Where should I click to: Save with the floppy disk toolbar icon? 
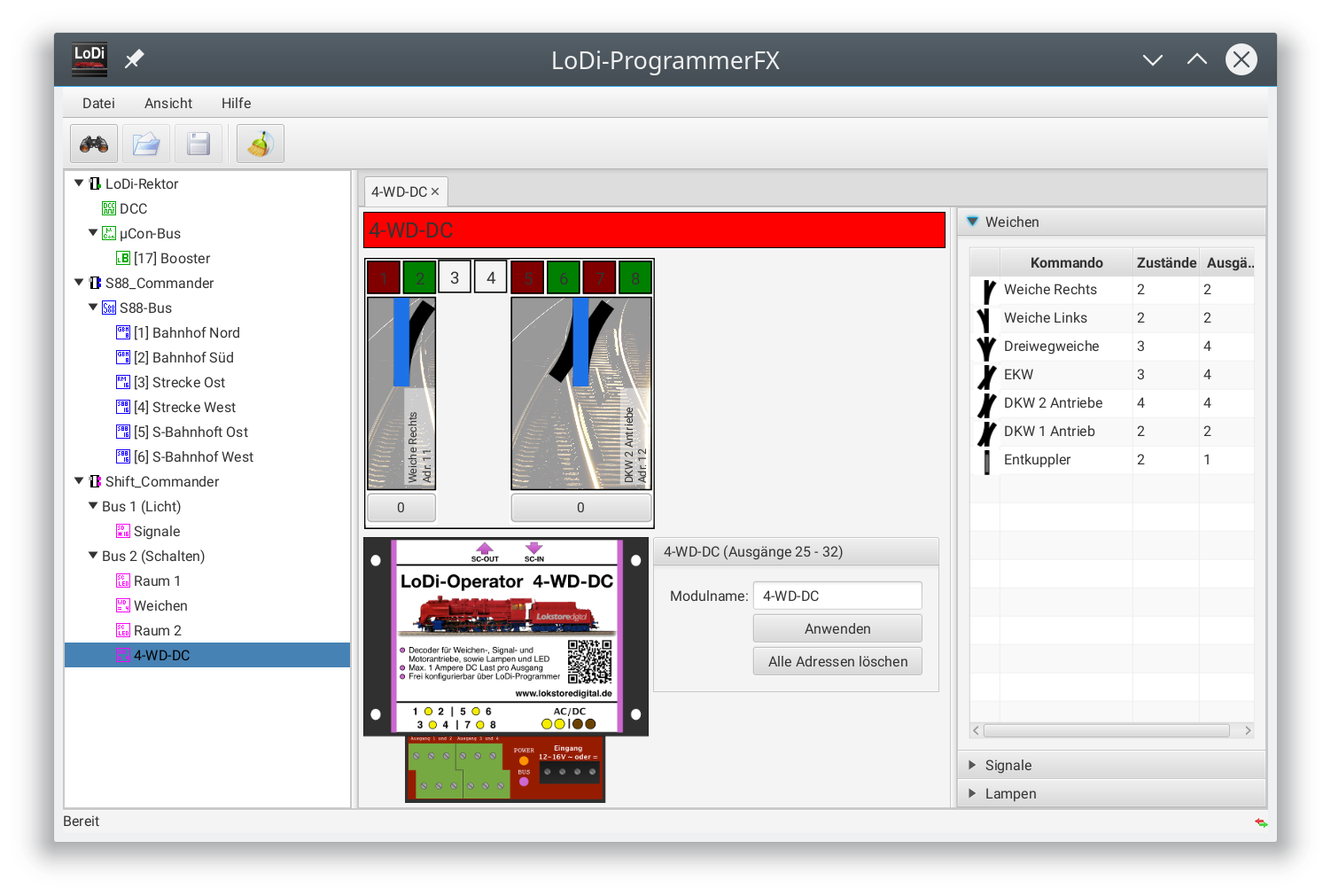coord(198,143)
